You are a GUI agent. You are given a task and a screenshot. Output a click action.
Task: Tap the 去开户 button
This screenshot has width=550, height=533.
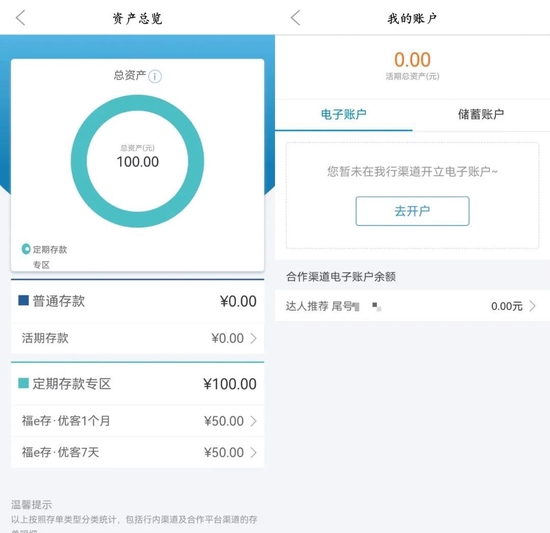[x=412, y=211]
